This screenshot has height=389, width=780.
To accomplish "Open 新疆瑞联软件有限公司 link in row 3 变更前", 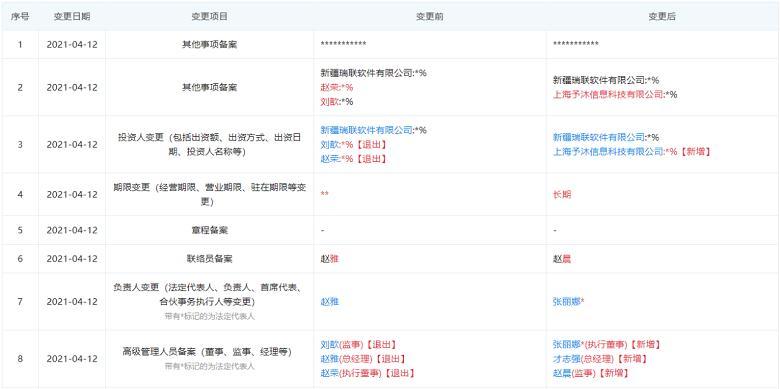I will point(367,130).
